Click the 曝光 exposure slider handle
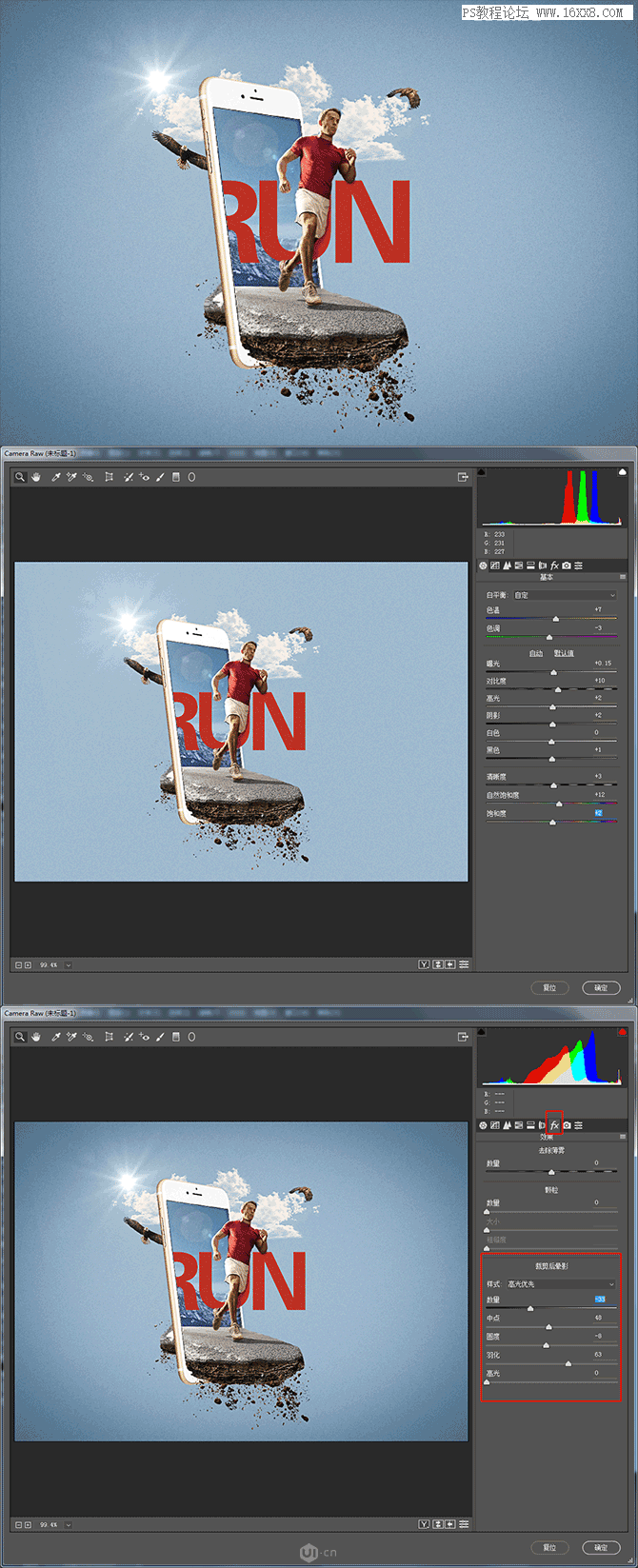This screenshot has height=1568, width=638. tap(553, 672)
